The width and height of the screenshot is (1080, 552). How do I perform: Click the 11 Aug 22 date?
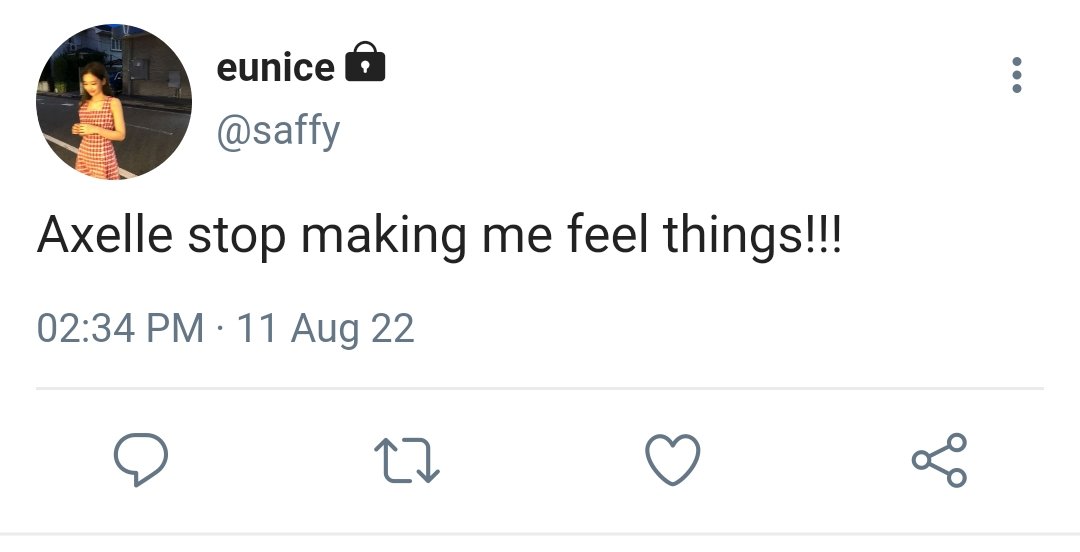tap(326, 329)
